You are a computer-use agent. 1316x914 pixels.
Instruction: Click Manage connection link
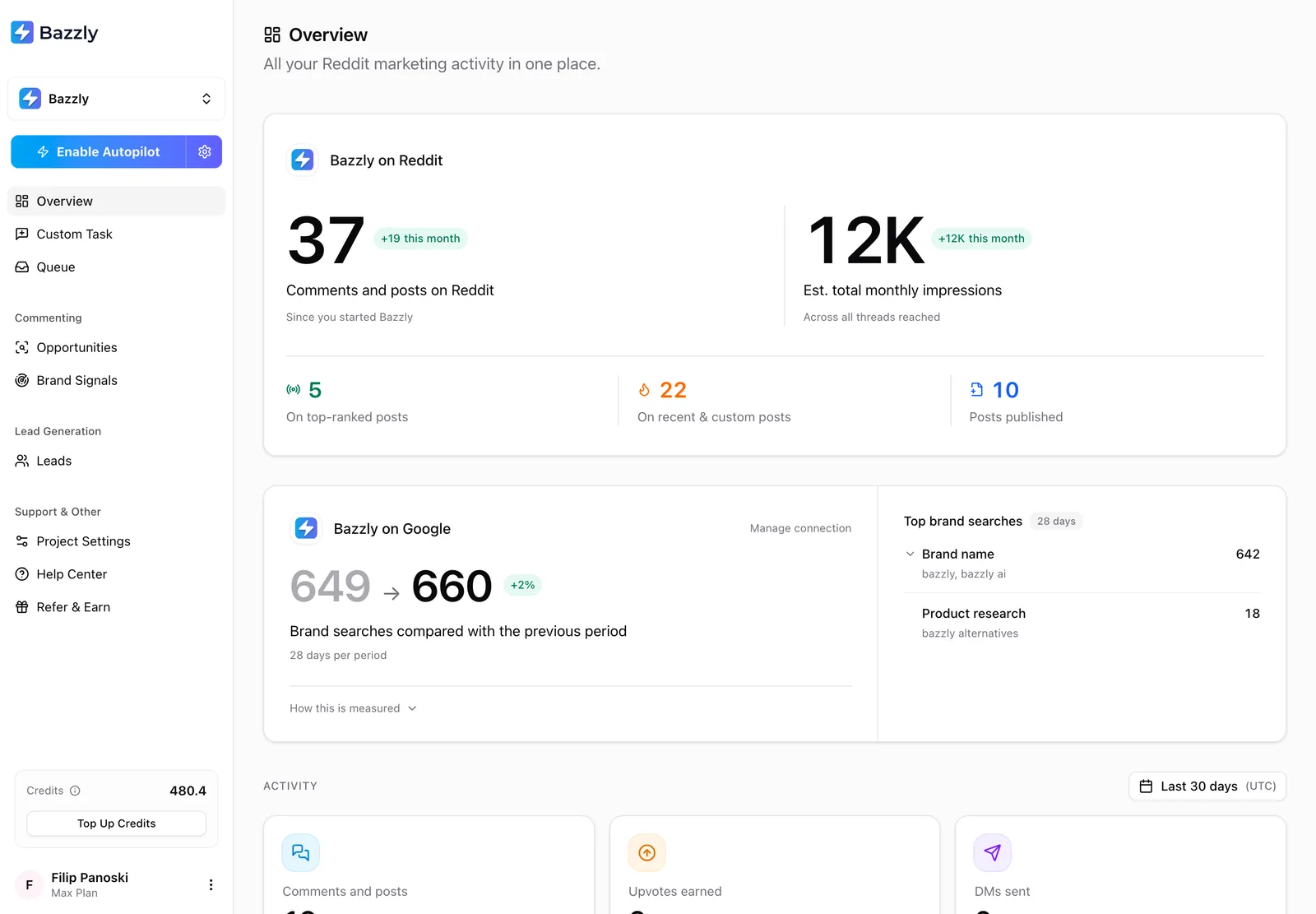(800, 528)
